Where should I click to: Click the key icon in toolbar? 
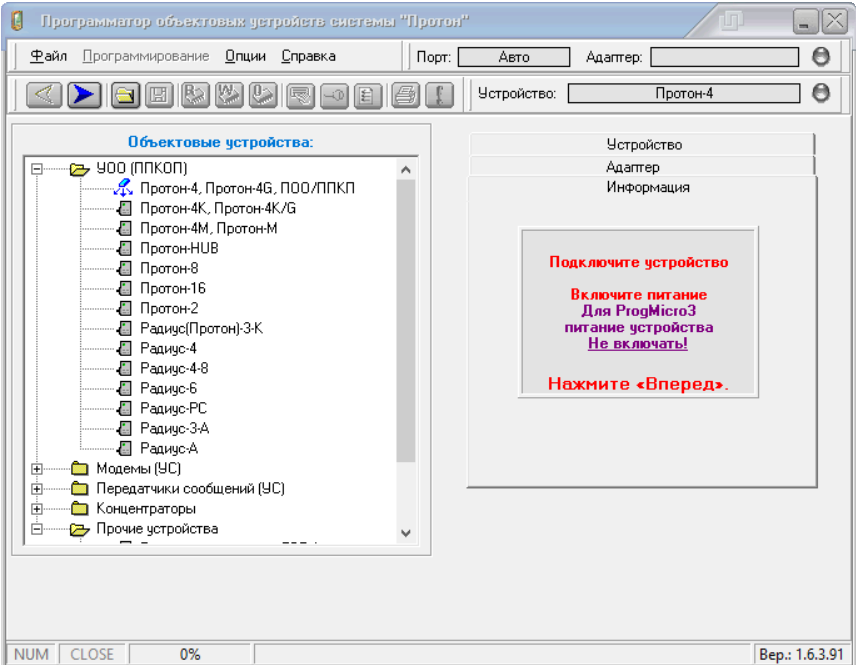point(333,94)
